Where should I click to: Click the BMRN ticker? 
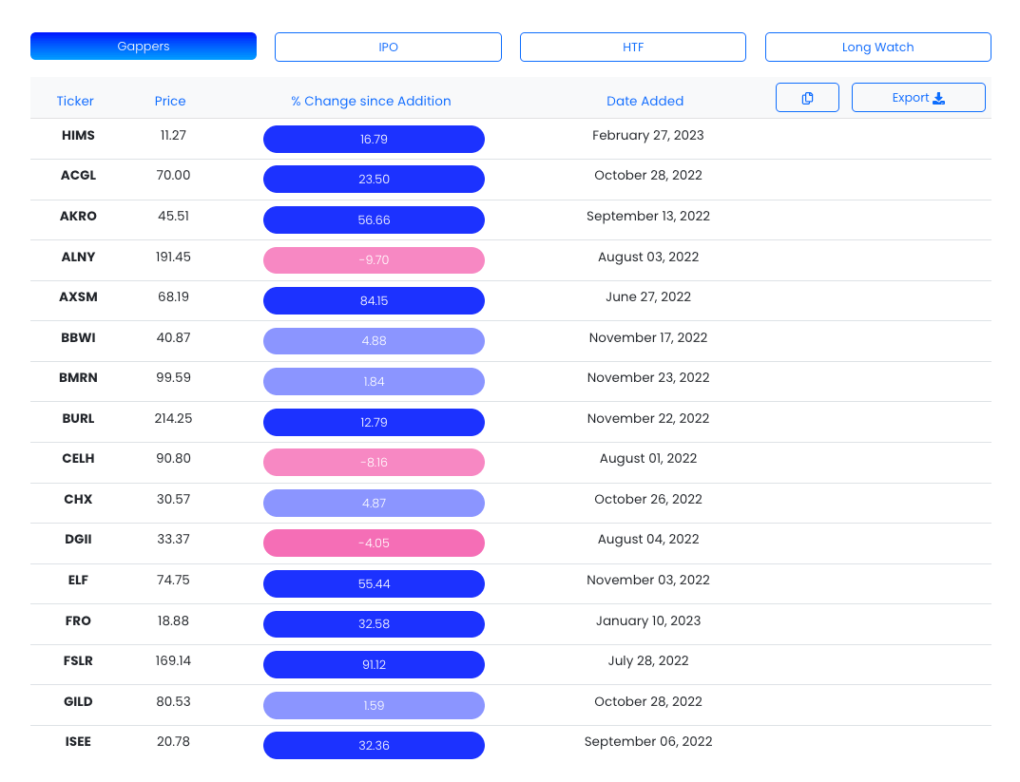coord(78,377)
